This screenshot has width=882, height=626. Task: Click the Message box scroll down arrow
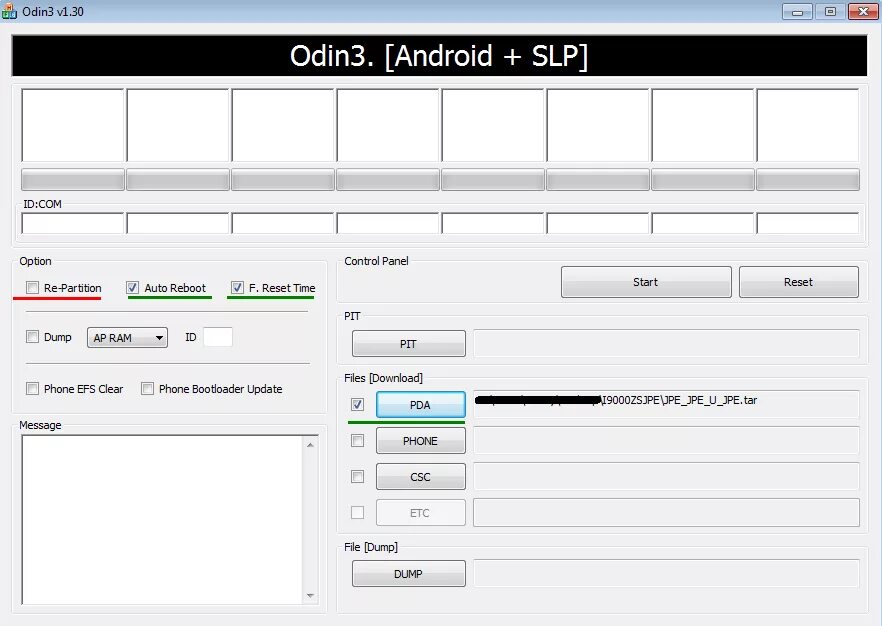(310, 595)
